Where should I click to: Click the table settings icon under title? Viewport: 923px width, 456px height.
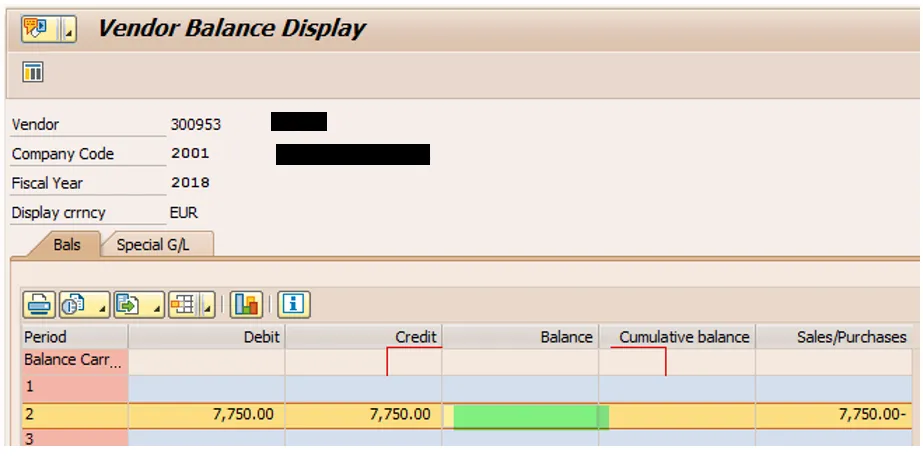pos(33,72)
